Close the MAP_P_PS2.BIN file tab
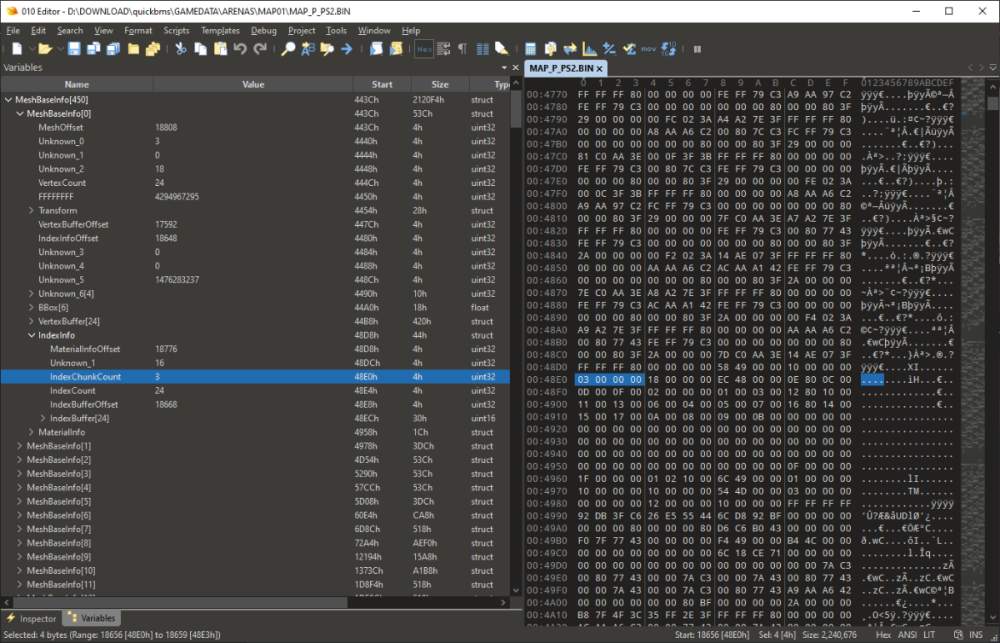This screenshot has width=1000, height=643. [x=600, y=68]
